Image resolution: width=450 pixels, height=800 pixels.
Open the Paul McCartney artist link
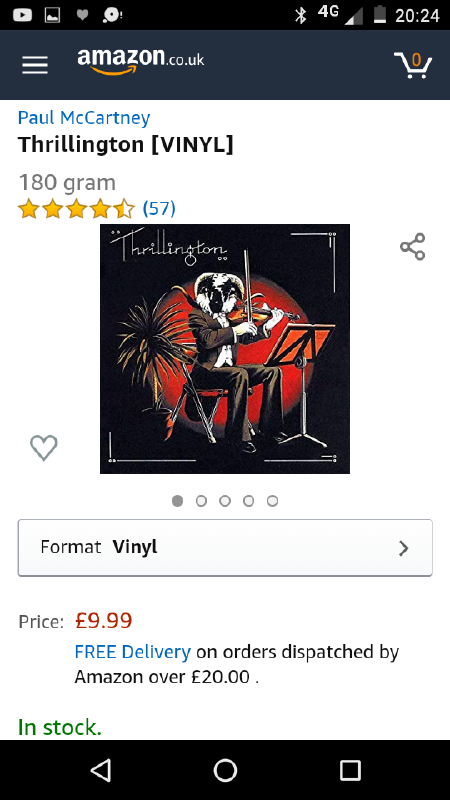point(84,117)
